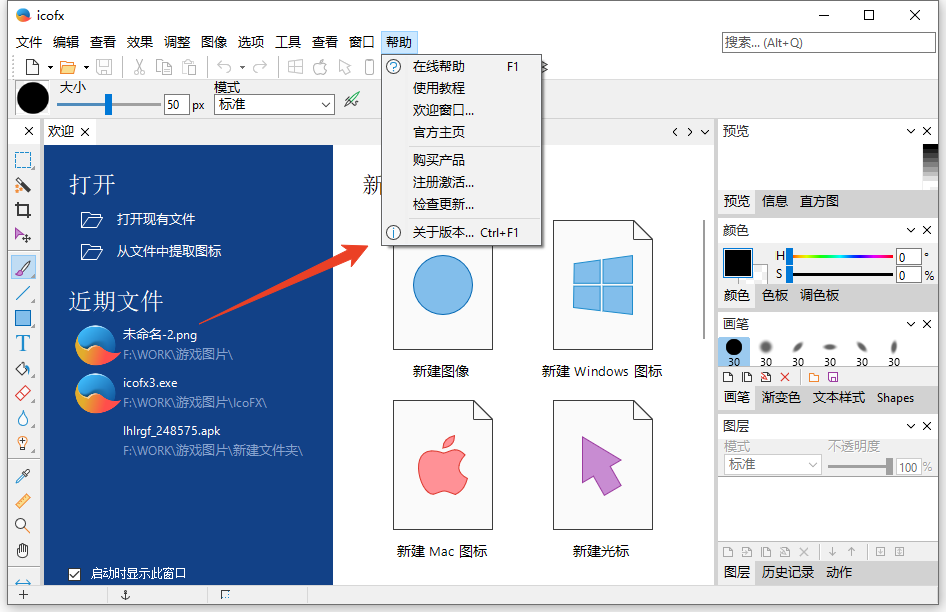Collapse the 颜色 panel with its chevron
Screen dimensions: 946x612
909,230
